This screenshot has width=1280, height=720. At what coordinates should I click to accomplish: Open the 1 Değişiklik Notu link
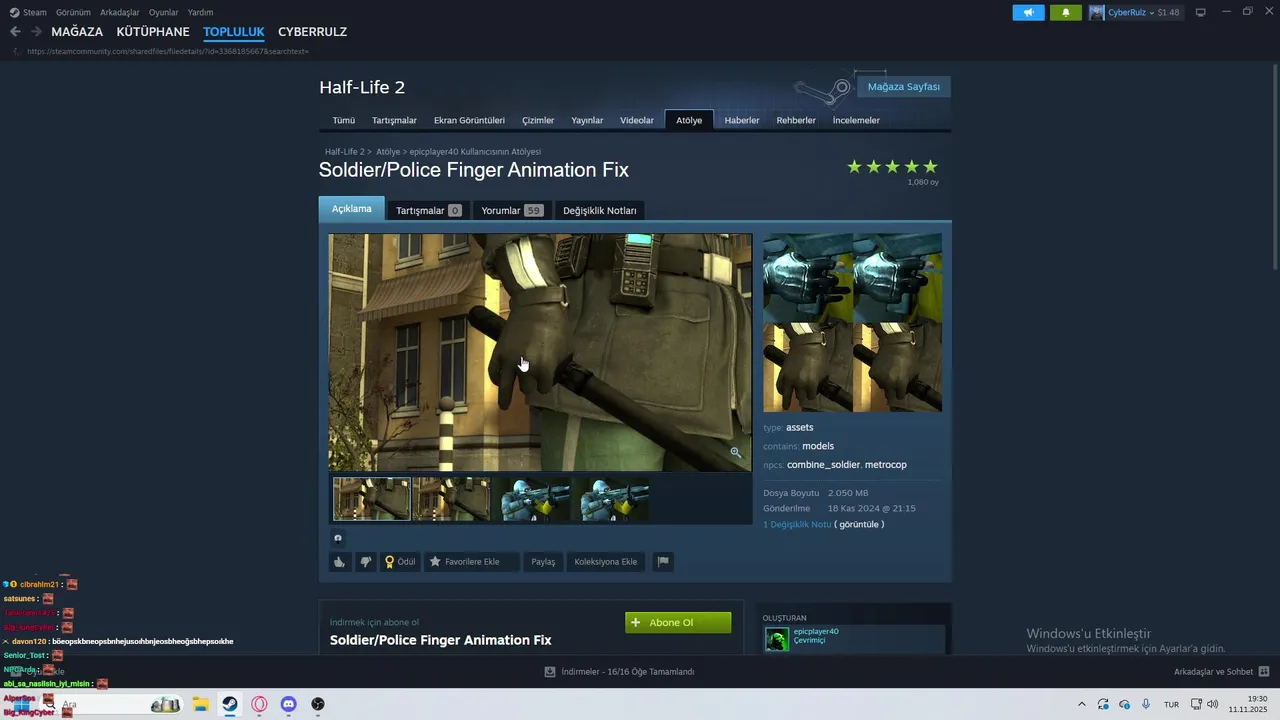coord(797,524)
